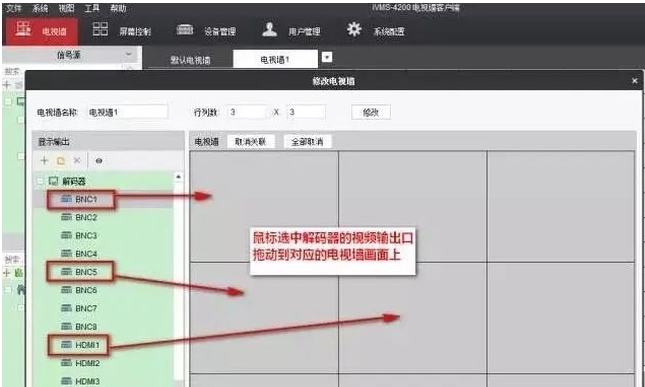Click the column count field after the X

[x=306, y=112]
